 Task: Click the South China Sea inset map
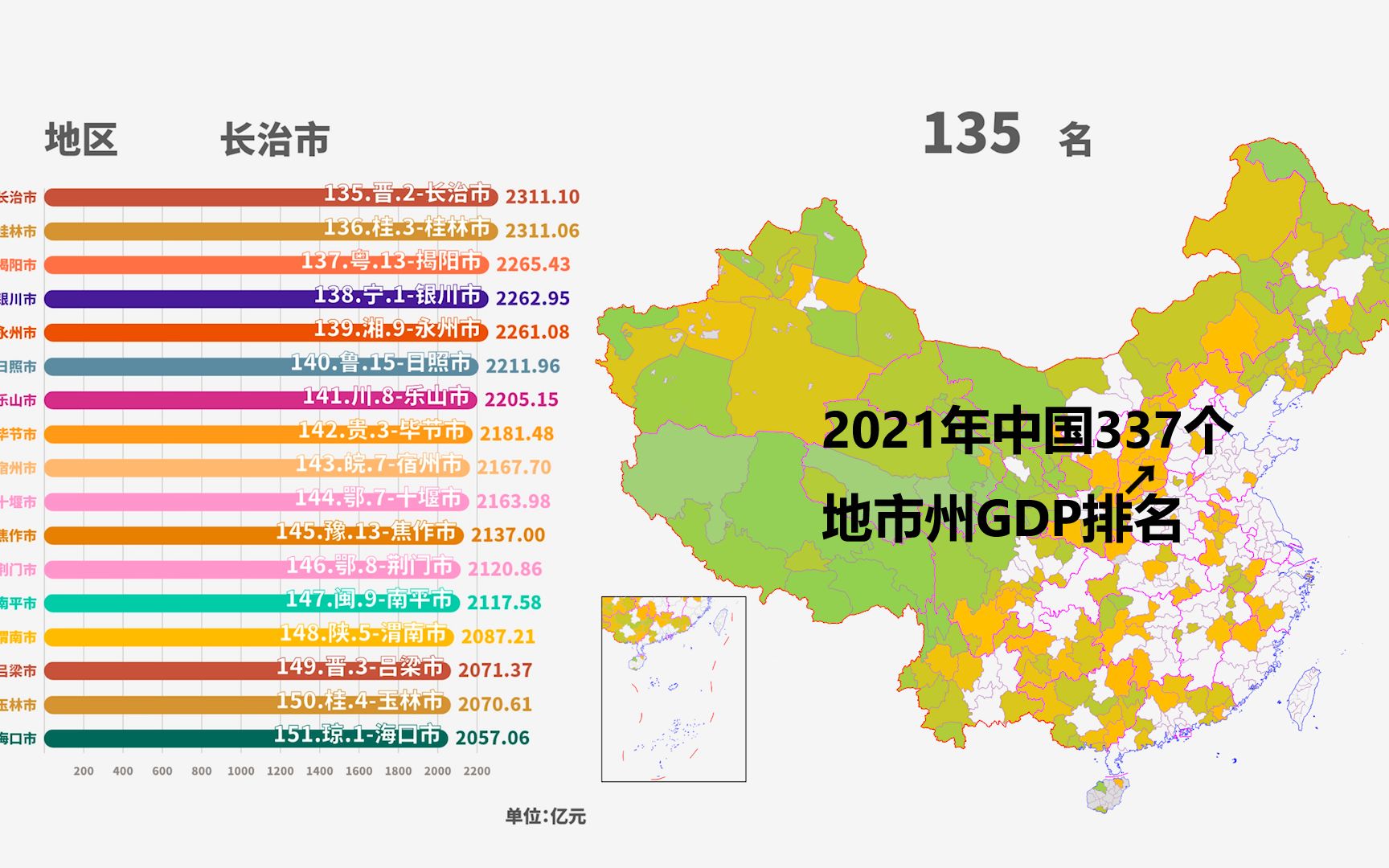click(674, 689)
